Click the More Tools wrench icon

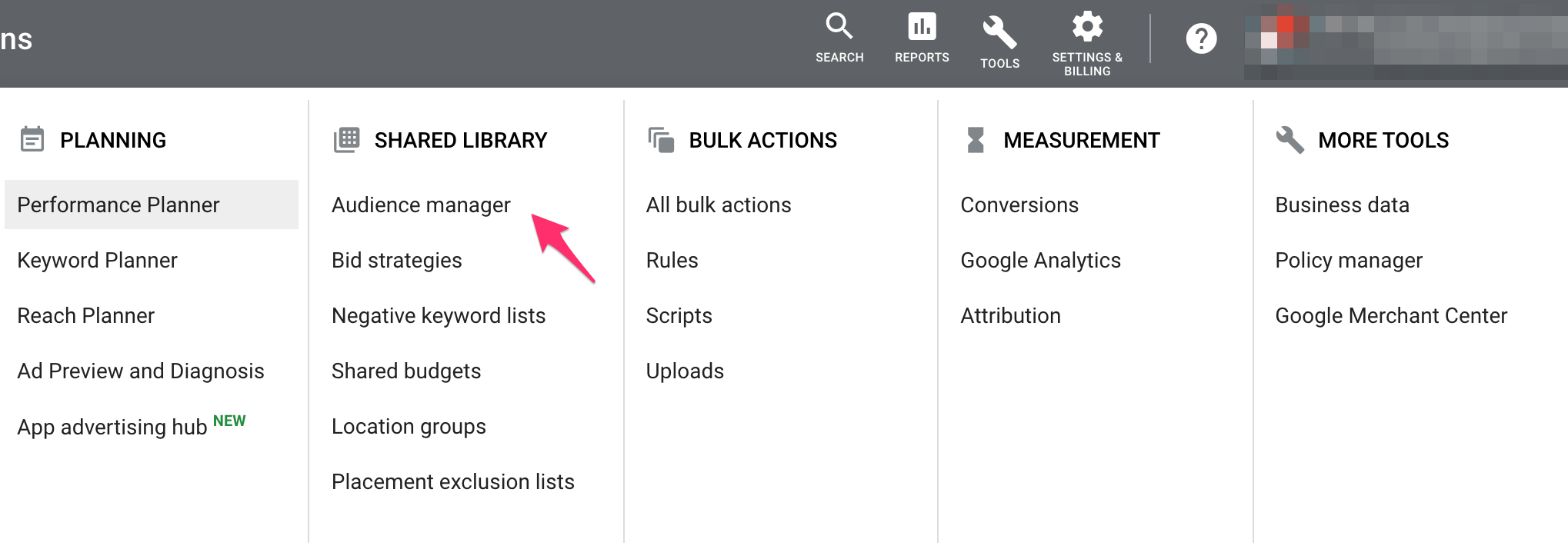tap(1290, 140)
